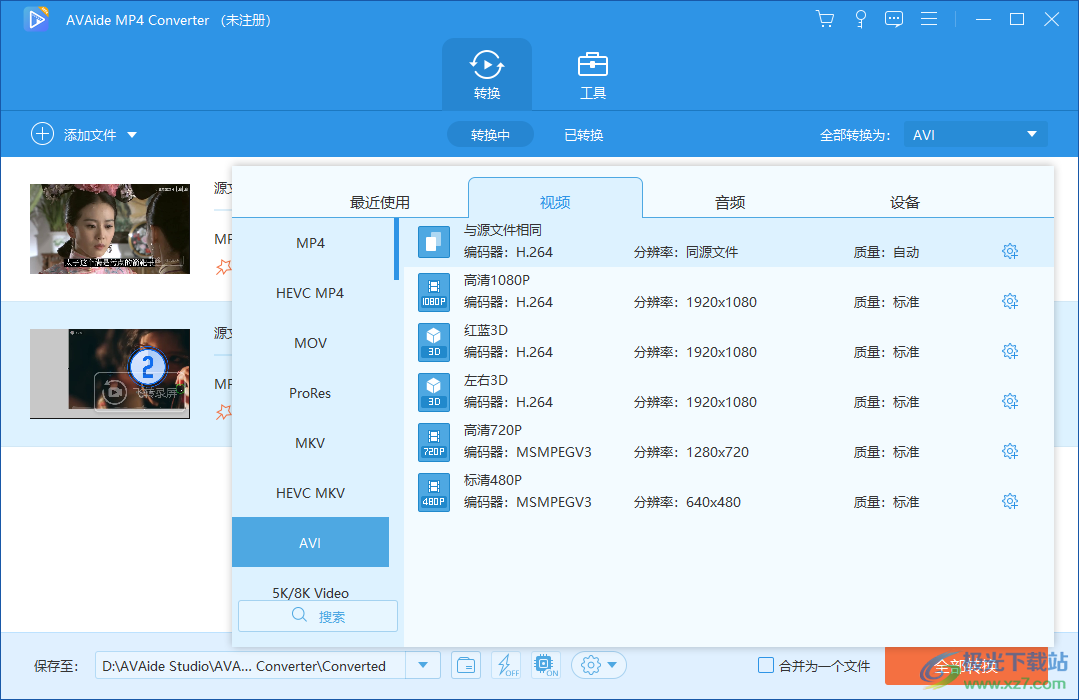1079x700 pixels.
Task: Open settings gear for 标清480P preset
Action: pos(1009,502)
